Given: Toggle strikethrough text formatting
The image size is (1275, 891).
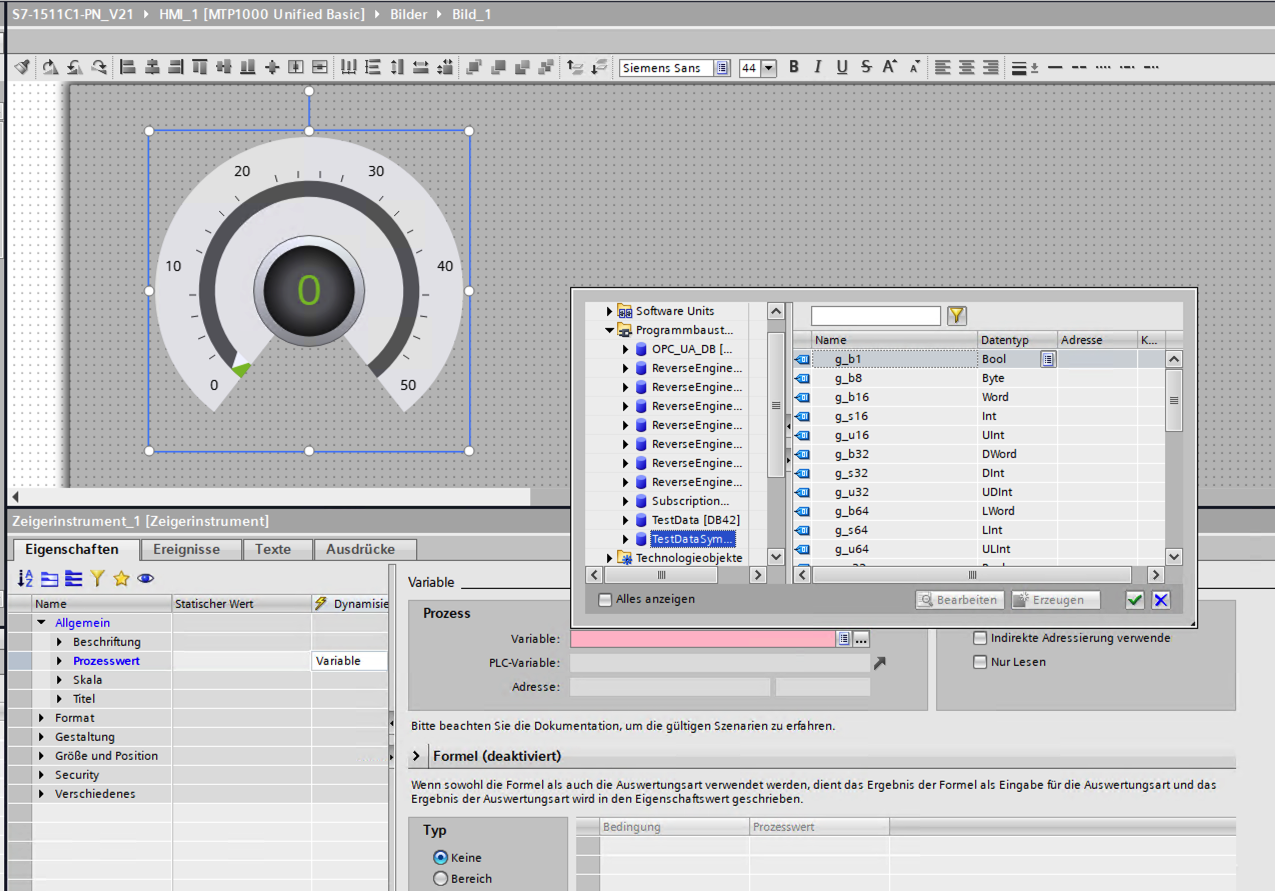Looking at the screenshot, I should coord(866,67).
